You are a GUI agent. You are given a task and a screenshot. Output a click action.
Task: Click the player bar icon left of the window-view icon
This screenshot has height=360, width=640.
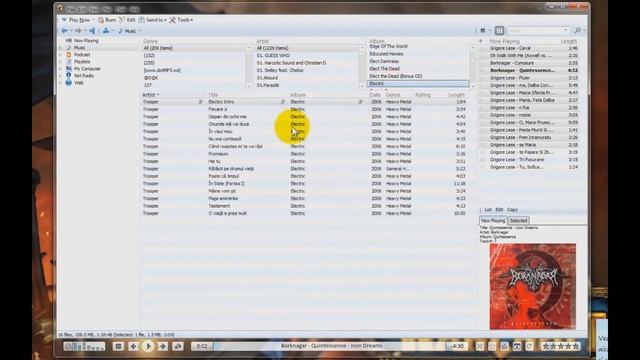click(x=504, y=346)
